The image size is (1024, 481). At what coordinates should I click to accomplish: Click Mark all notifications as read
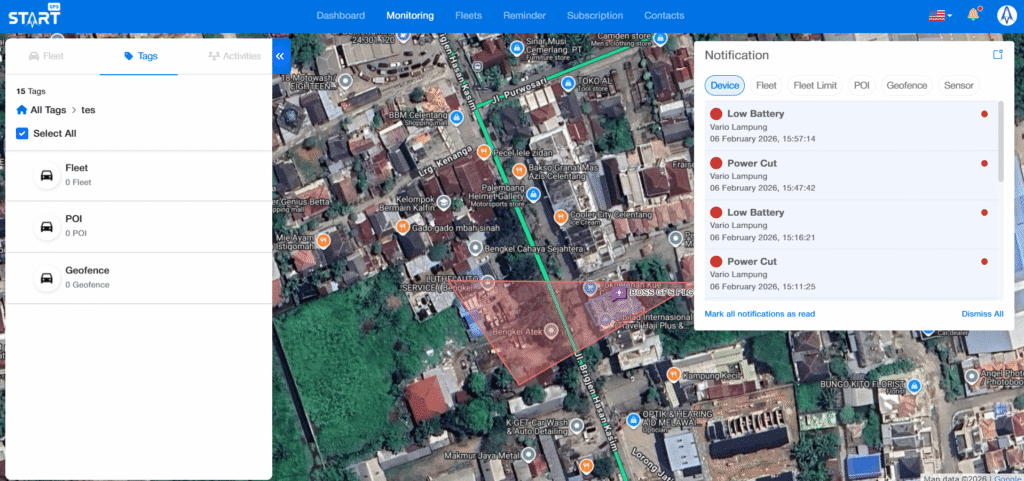(759, 314)
